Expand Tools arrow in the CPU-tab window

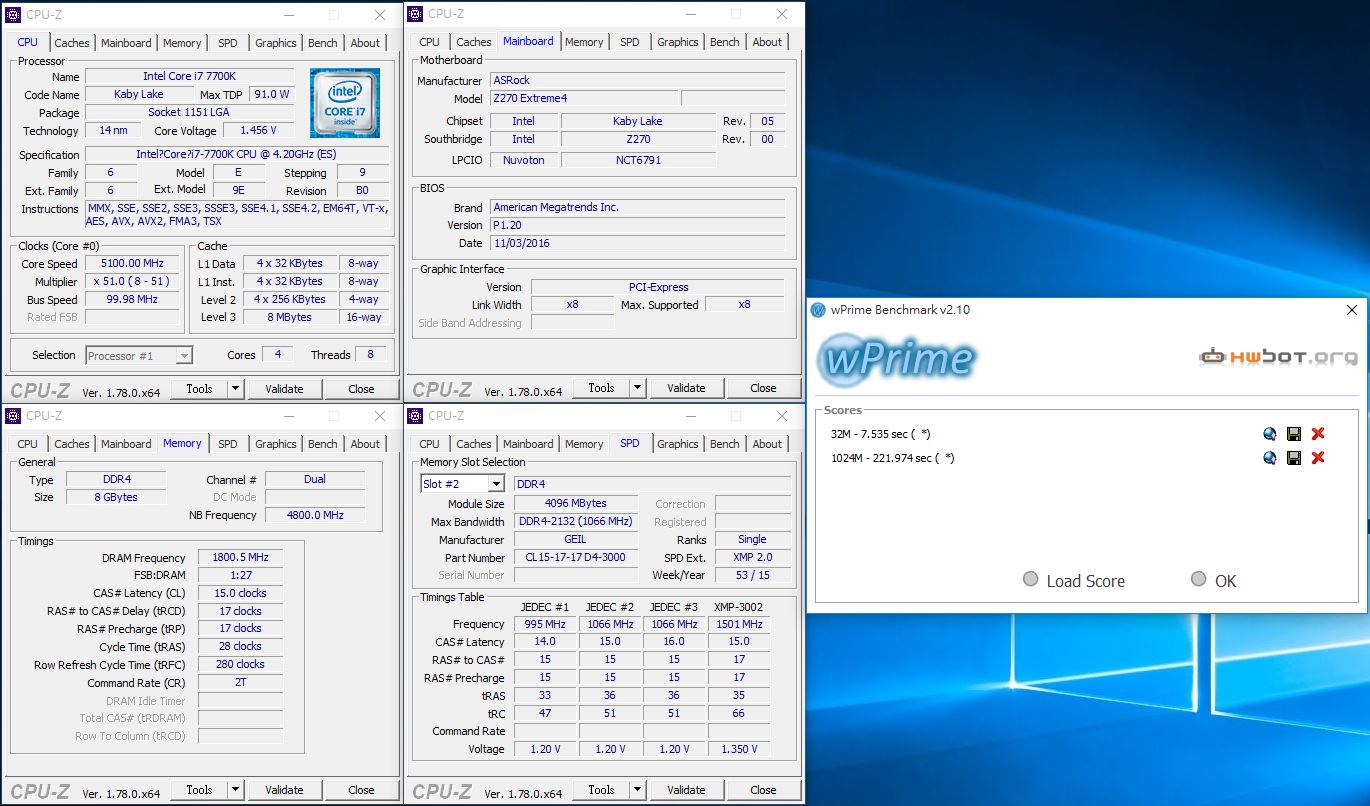pyautogui.click(x=236, y=389)
